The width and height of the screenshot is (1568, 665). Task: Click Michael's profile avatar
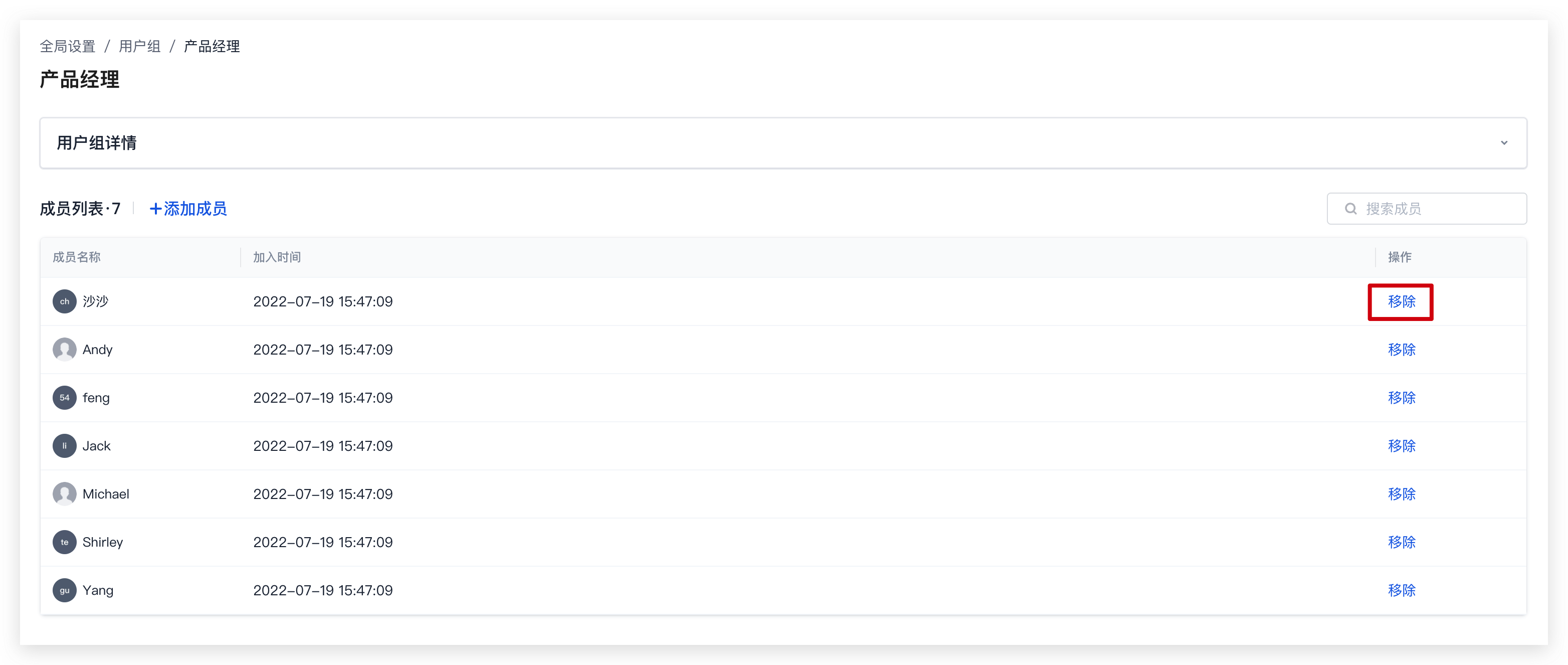[65, 494]
